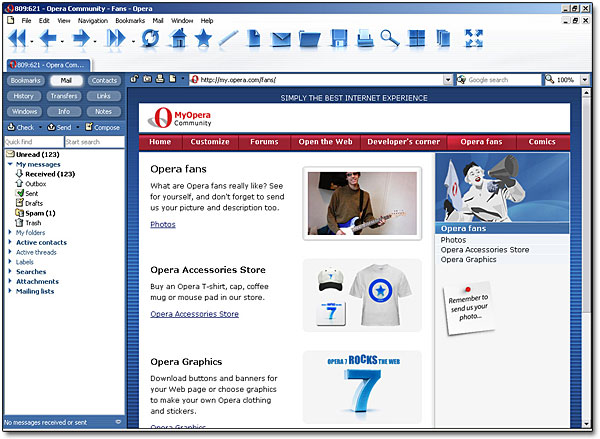Open the address bar history dropdown

click(448, 80)
